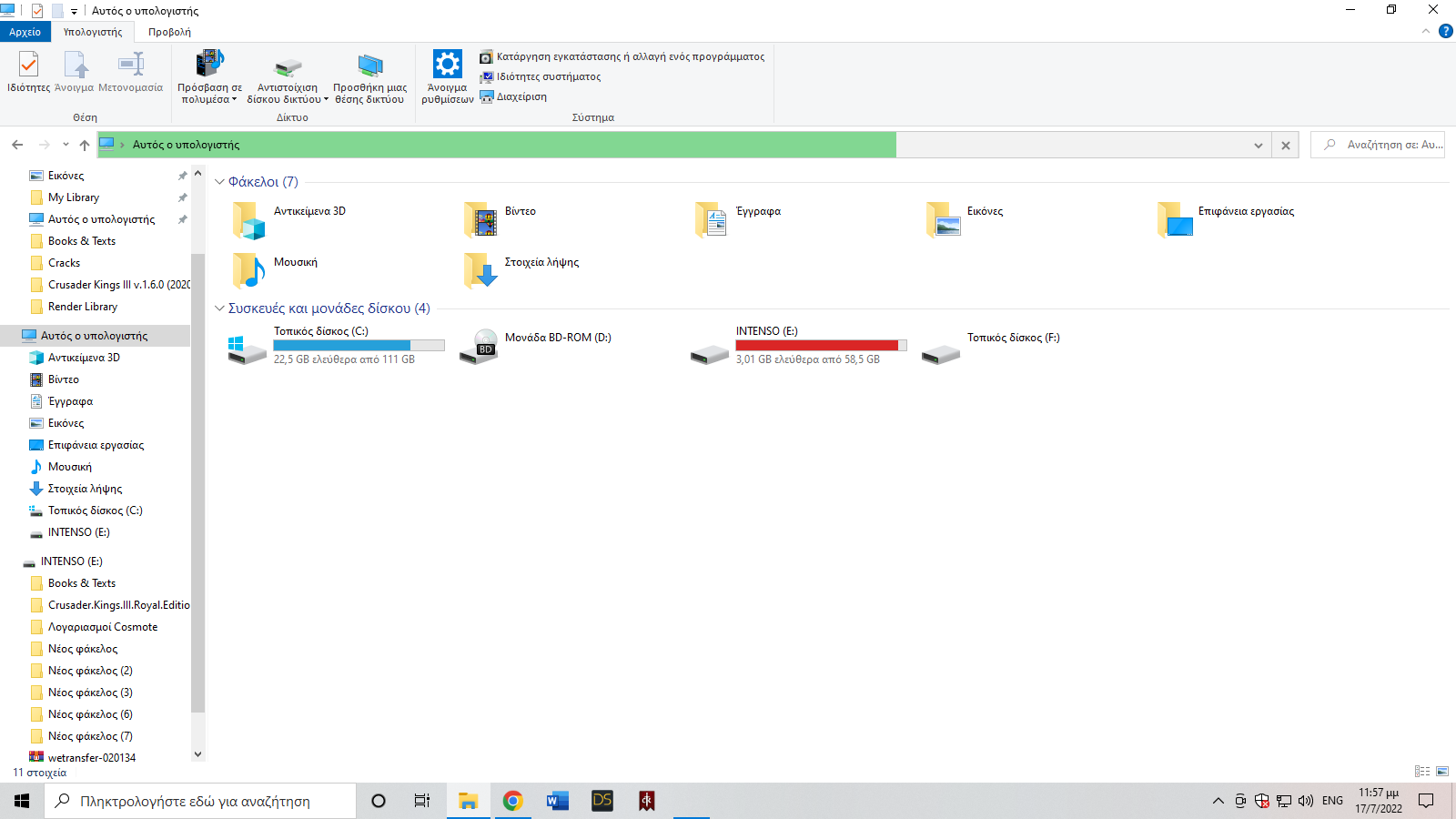Go back with the back arrow
1456x819 pixels.
[17, 145]
